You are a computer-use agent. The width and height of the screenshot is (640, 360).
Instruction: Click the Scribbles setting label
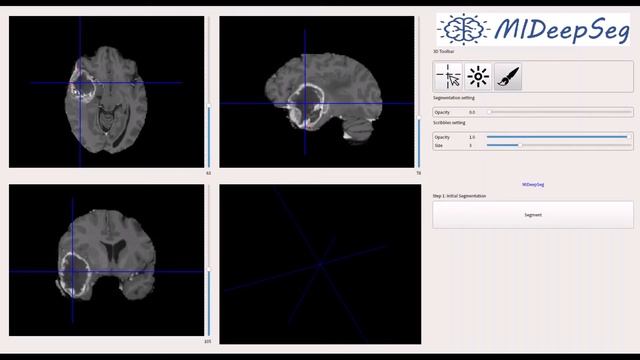(449, 123)
